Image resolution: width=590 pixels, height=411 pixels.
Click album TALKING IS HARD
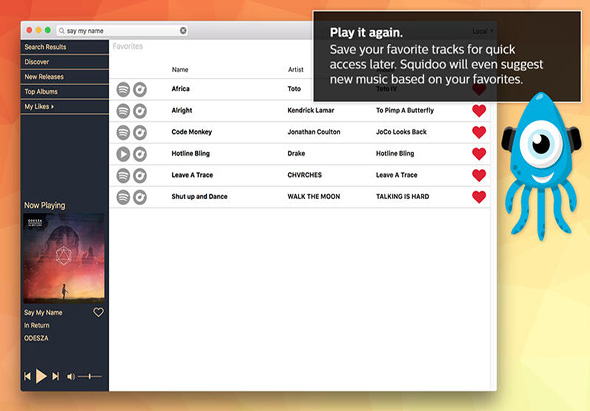tap(403, 196)
